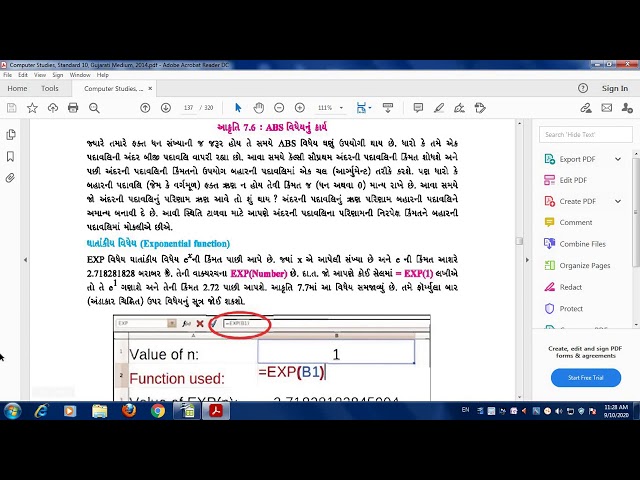Send file by email envelope icon

pos(607,108)
